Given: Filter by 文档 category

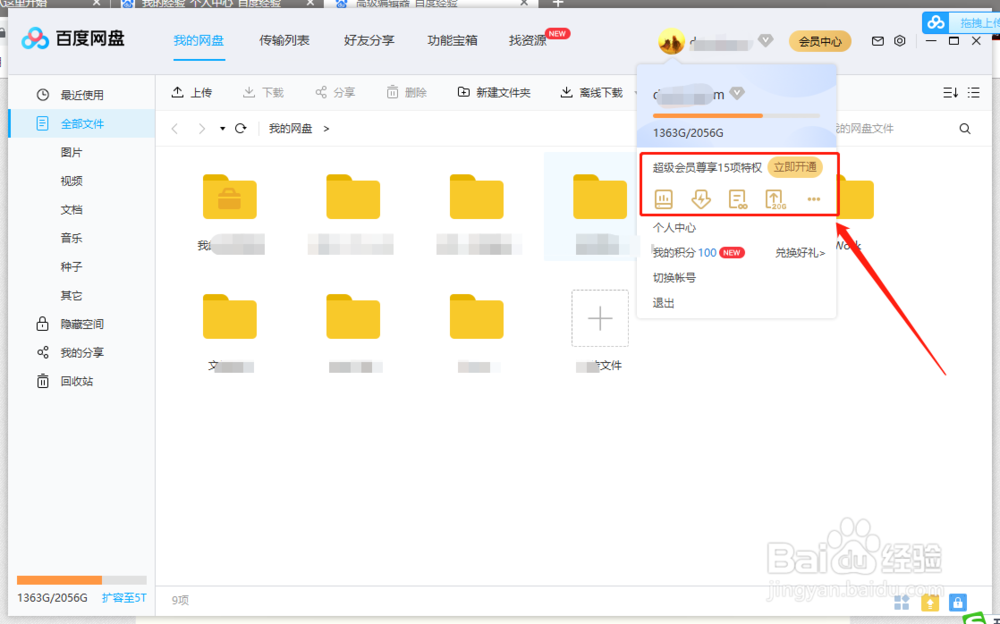Looking at the screenshot, I should click(71, 210).
